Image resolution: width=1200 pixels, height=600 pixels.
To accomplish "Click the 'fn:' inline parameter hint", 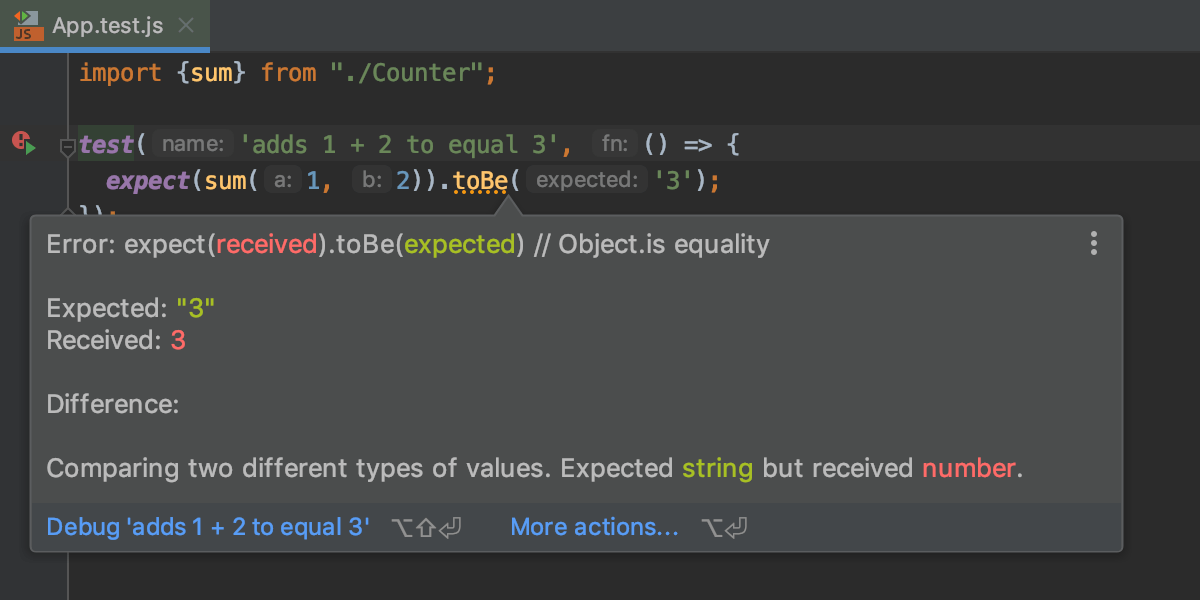I will pyautogui.click(x=613, y=143).
